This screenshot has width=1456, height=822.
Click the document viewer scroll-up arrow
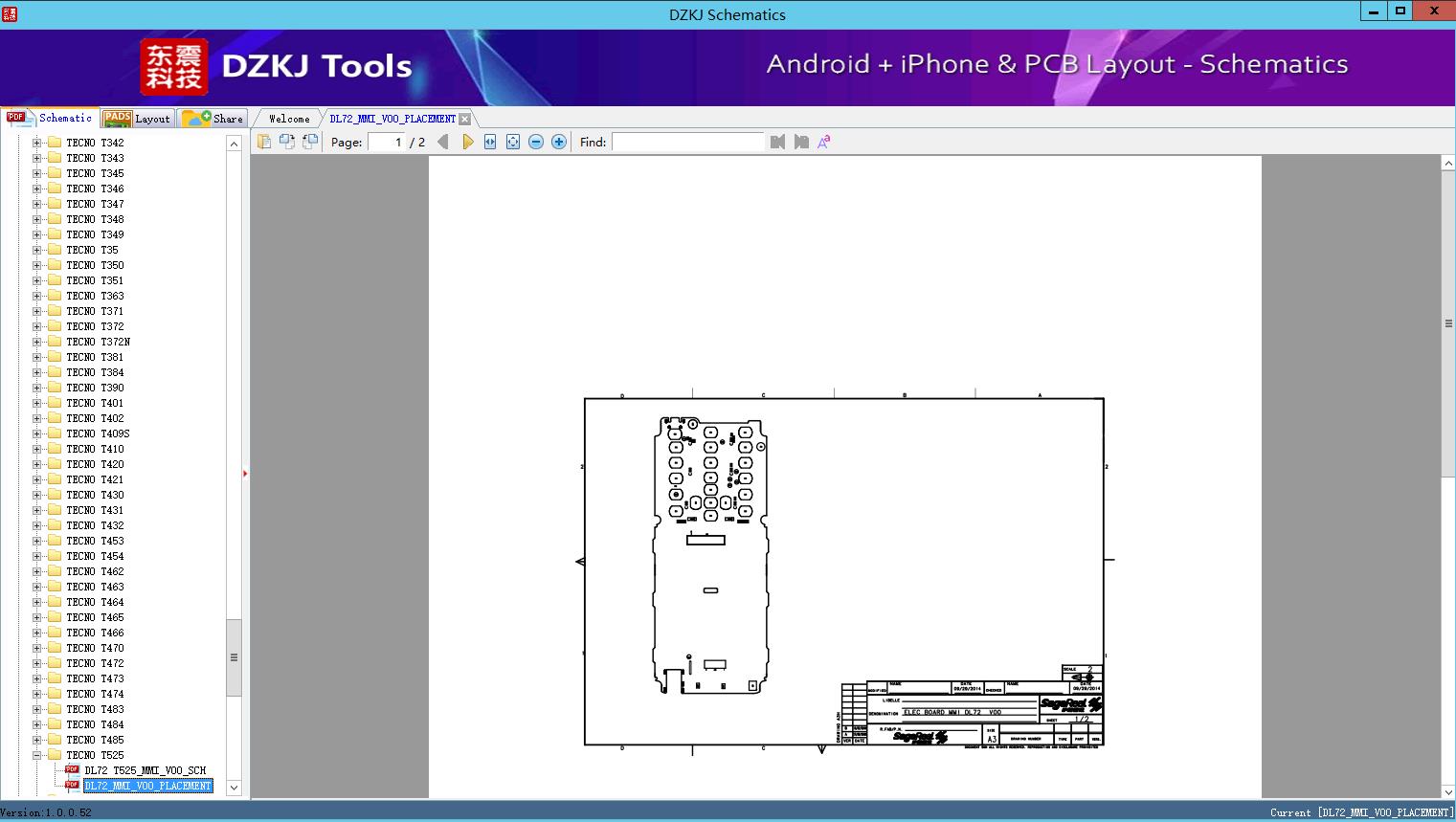coord(1448,164)
